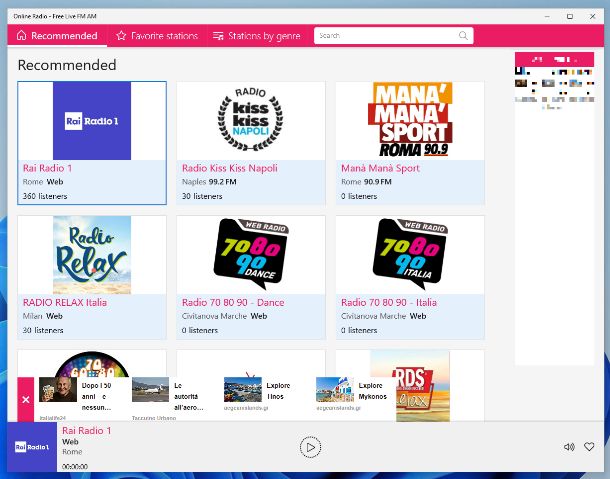The image size is (610, 479).
Task: Click the star icon of Favorite stations
Action: [121, 36]
